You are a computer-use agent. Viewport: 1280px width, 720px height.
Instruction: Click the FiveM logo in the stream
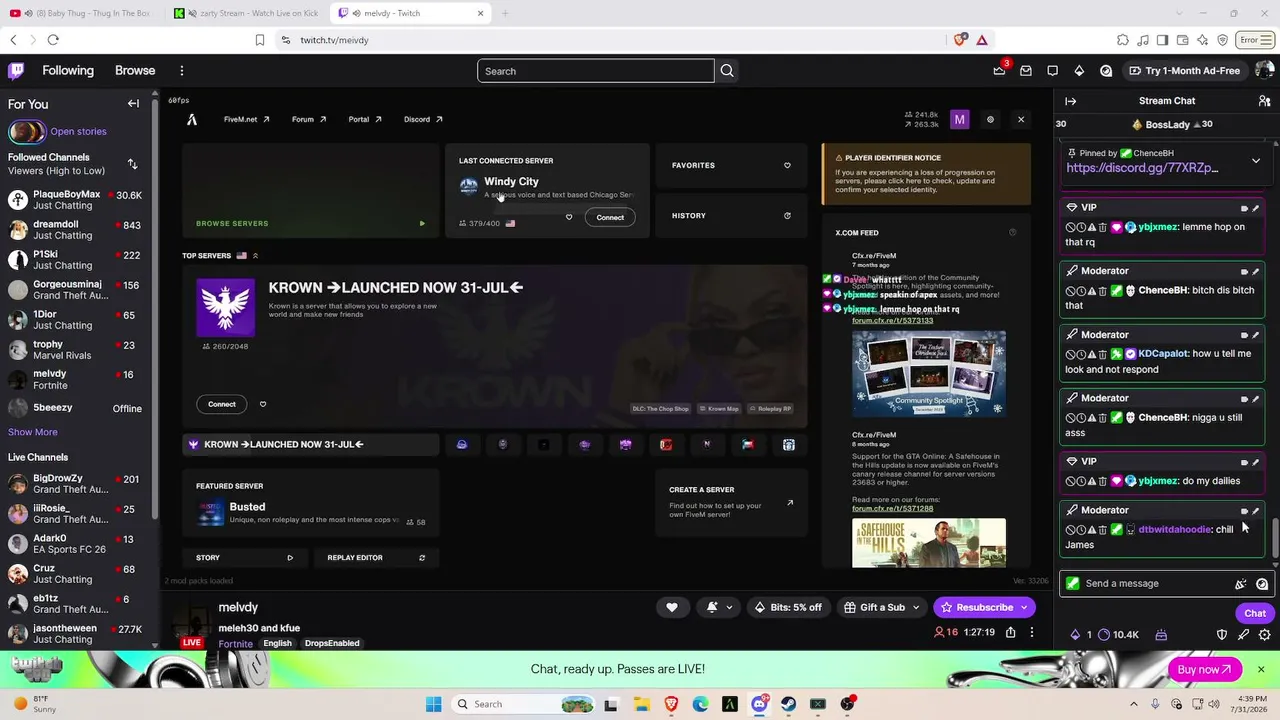pyautogui.click(x=192, y=119)
